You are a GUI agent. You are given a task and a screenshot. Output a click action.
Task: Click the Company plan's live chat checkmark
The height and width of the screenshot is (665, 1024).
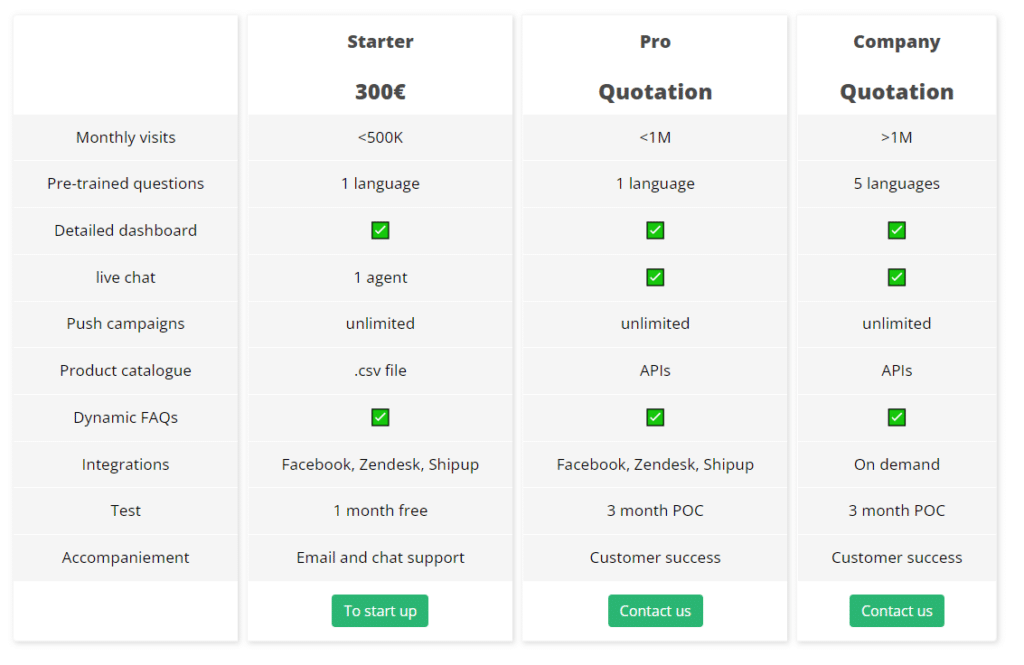[897, 277]
